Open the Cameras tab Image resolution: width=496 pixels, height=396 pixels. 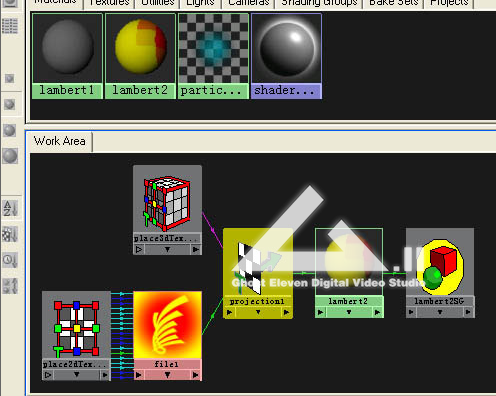click(249, 3)
